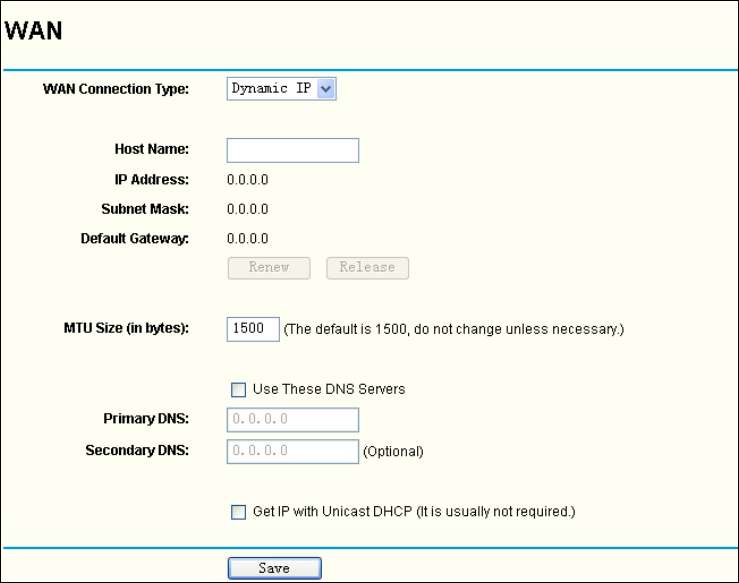The image size is (739, 583).
Task: Click the IP Address label
Action: [152, 180]
